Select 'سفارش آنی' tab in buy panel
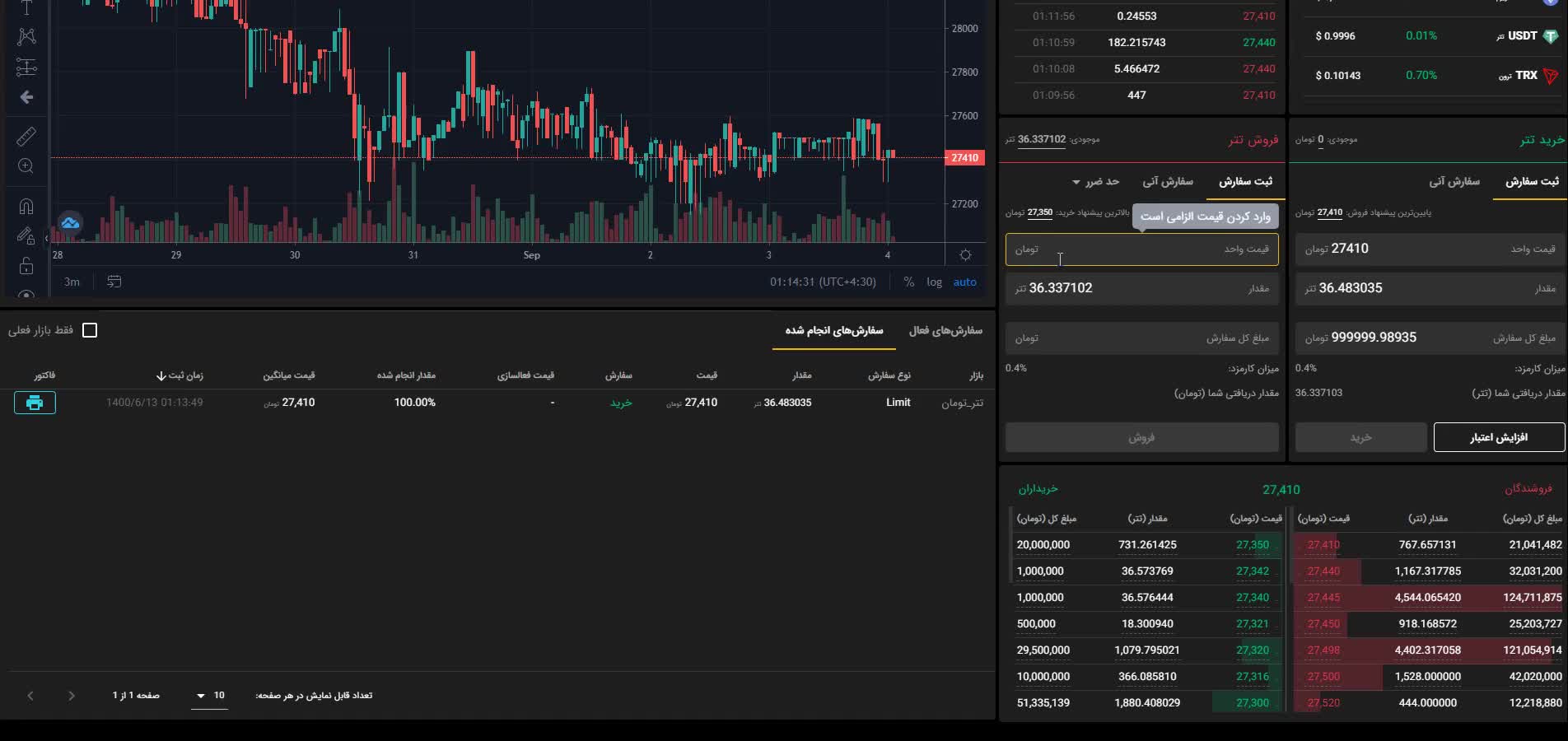 click(x=1454, y=181)
